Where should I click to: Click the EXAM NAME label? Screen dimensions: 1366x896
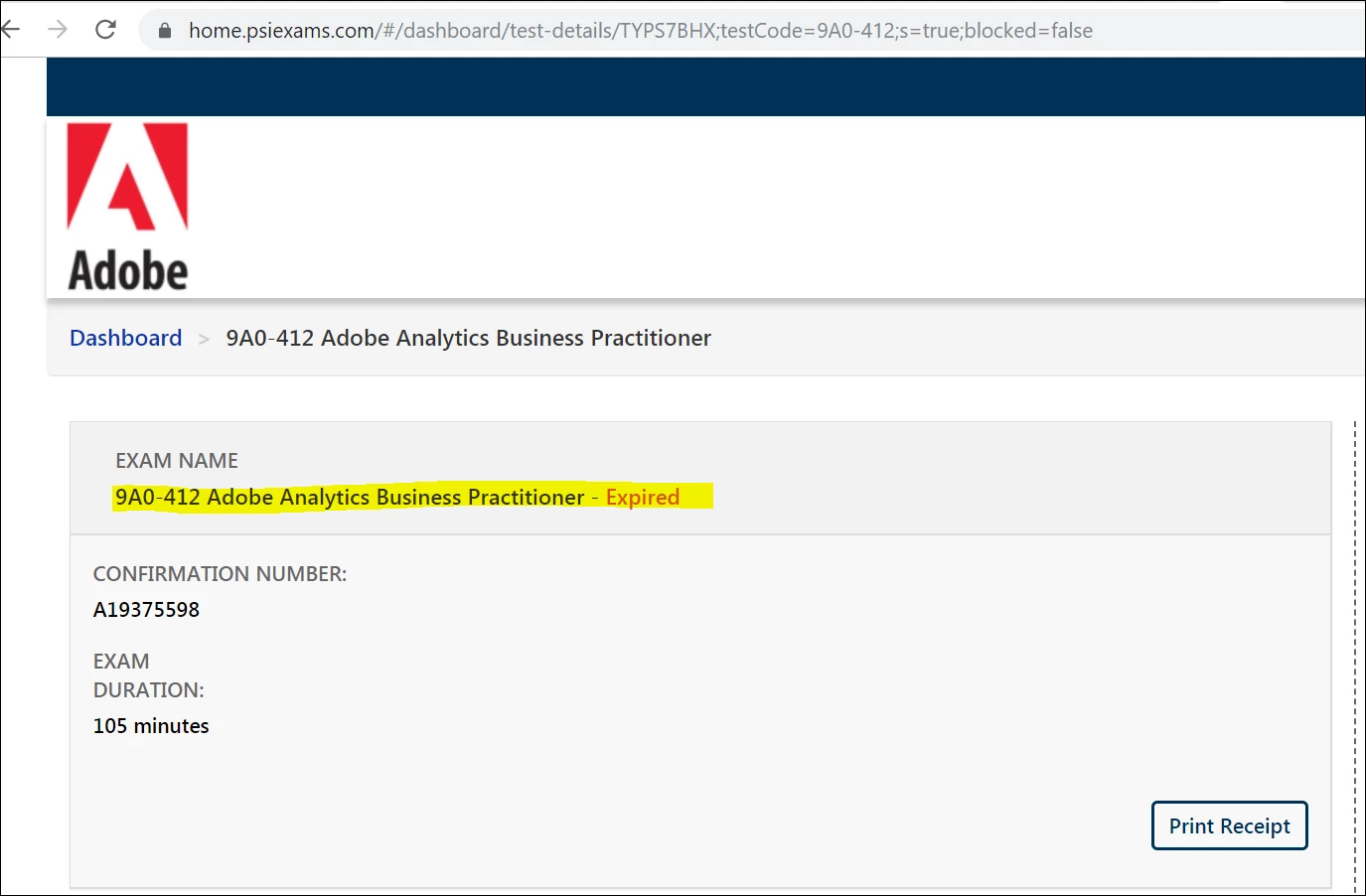[x=177, y=461]
